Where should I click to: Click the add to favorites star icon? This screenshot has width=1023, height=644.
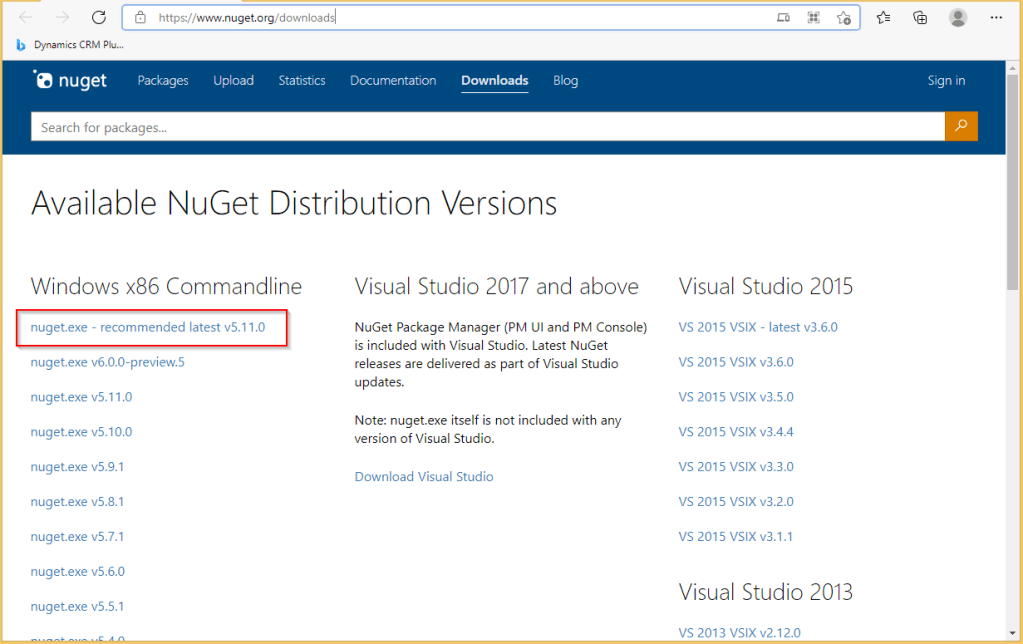pyautogui.click(x=843, y=17)
